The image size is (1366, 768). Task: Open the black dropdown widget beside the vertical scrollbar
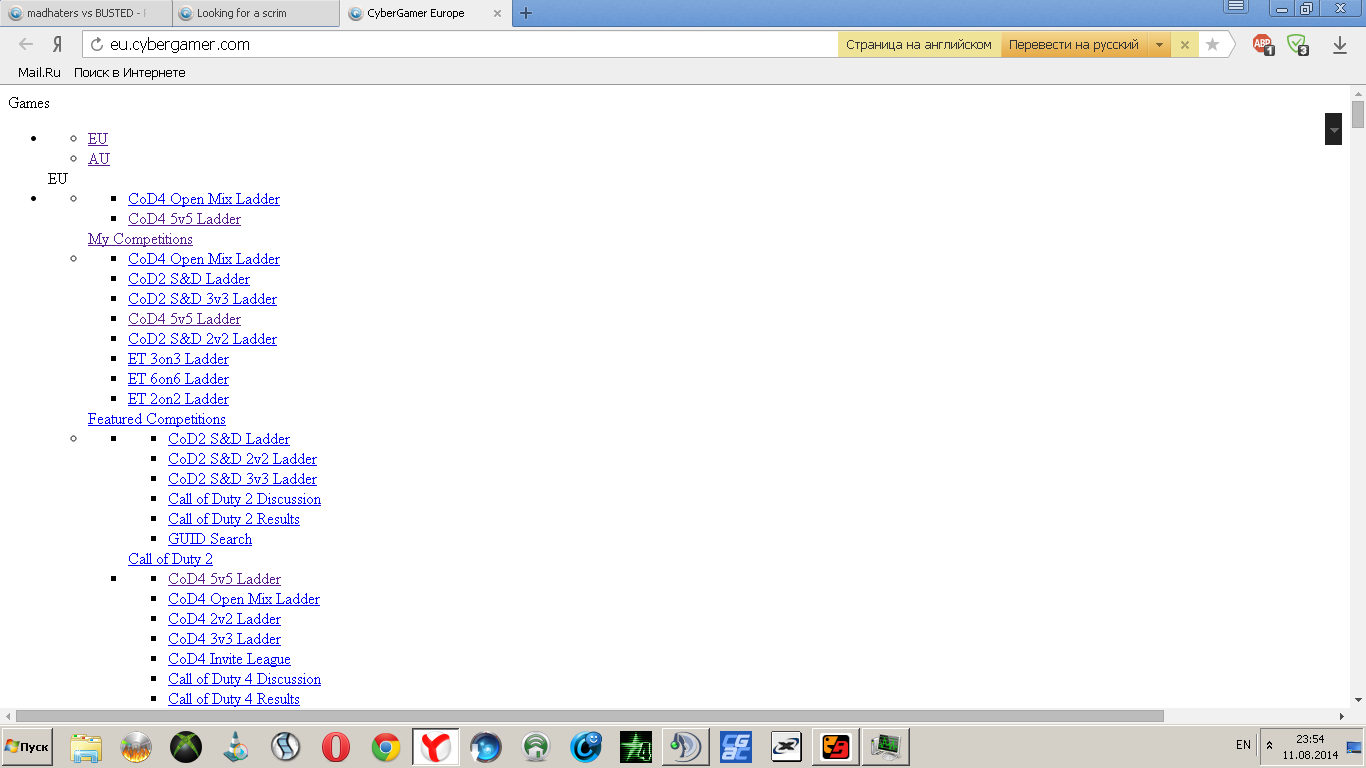point(1333,129)
